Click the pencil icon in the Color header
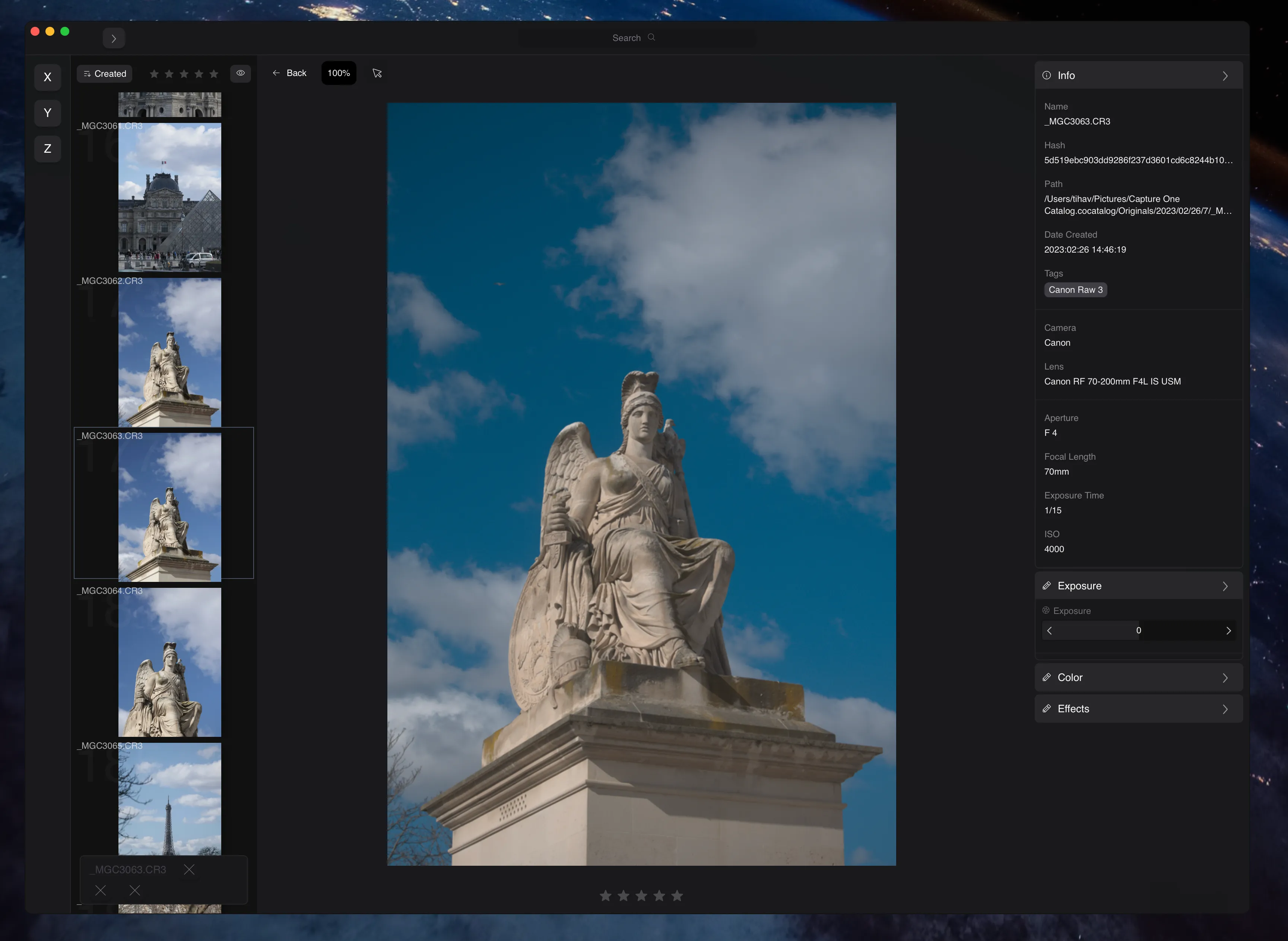 click(1047, 677)
